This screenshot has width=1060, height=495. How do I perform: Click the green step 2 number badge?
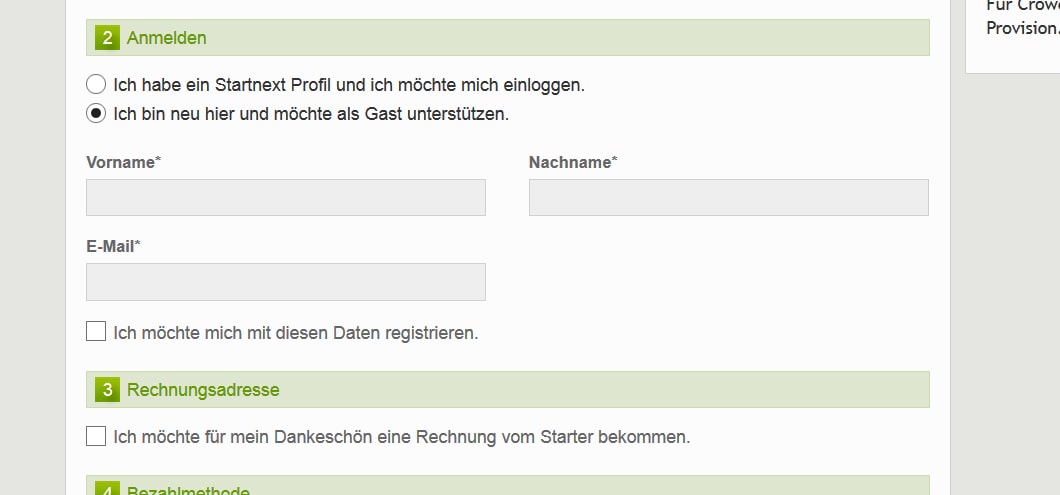pyautogui.click(x=107, y=38)
